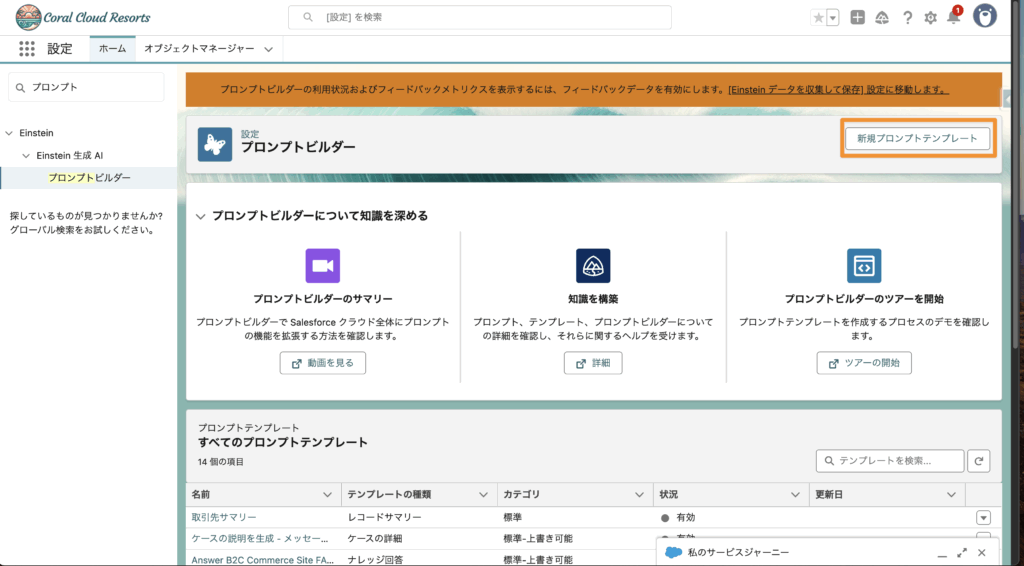Refresh the prompt template list
Image resolution: width=1024 pixels, height=566 pixels.
[980, 461]
